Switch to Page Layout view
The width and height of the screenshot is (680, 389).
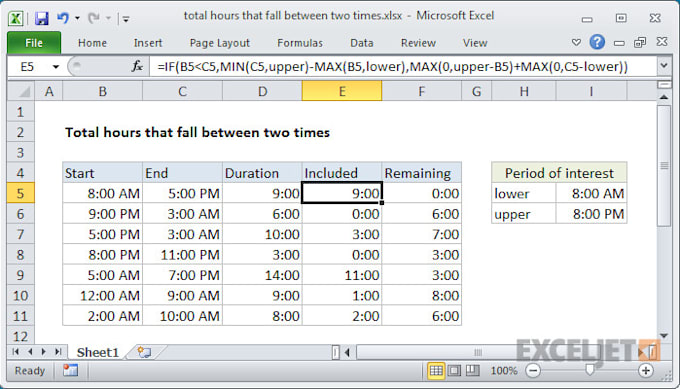tap(454, 371)
